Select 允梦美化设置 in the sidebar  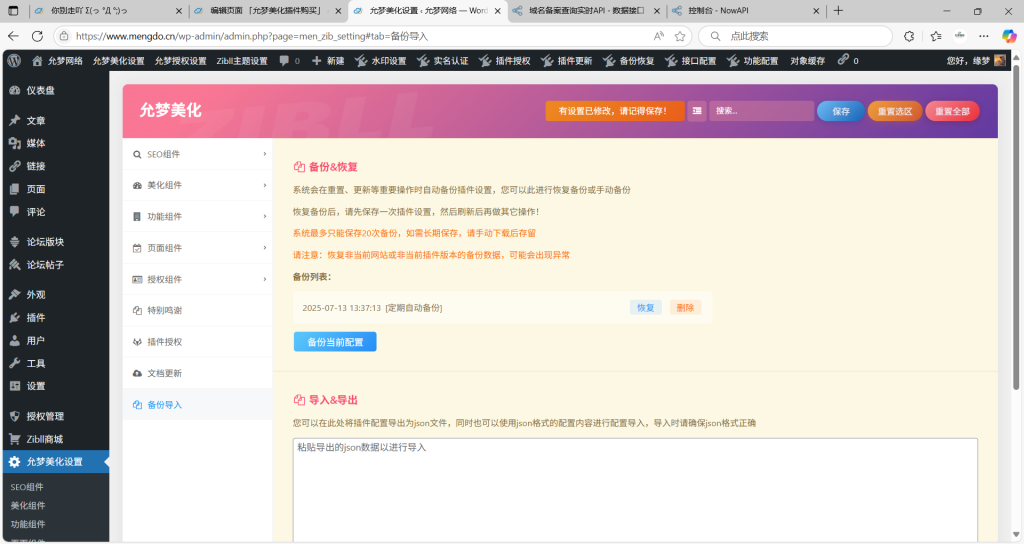coord(56,462)
